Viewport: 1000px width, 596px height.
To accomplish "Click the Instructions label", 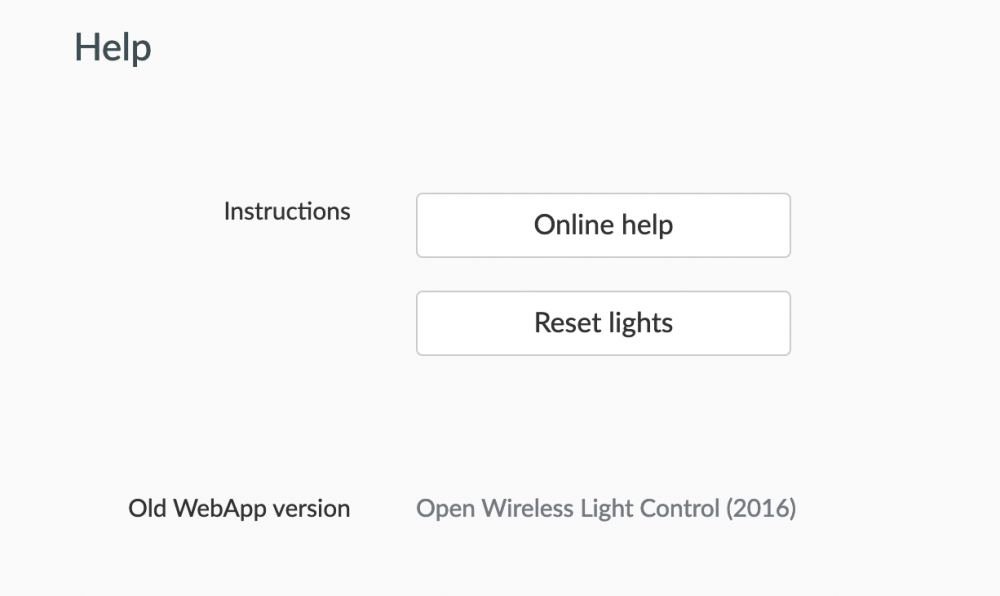I will click(287, 211).
